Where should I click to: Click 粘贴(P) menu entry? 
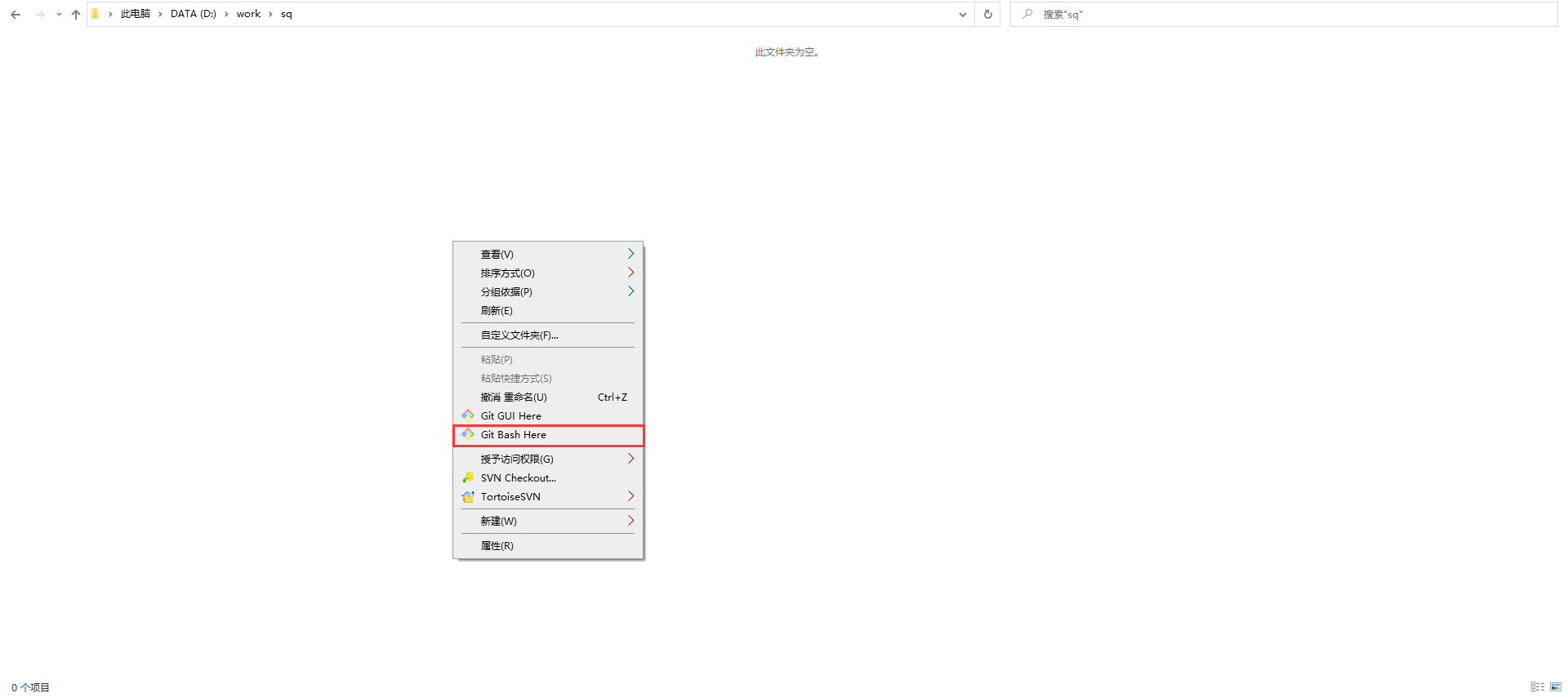[548, 360]
